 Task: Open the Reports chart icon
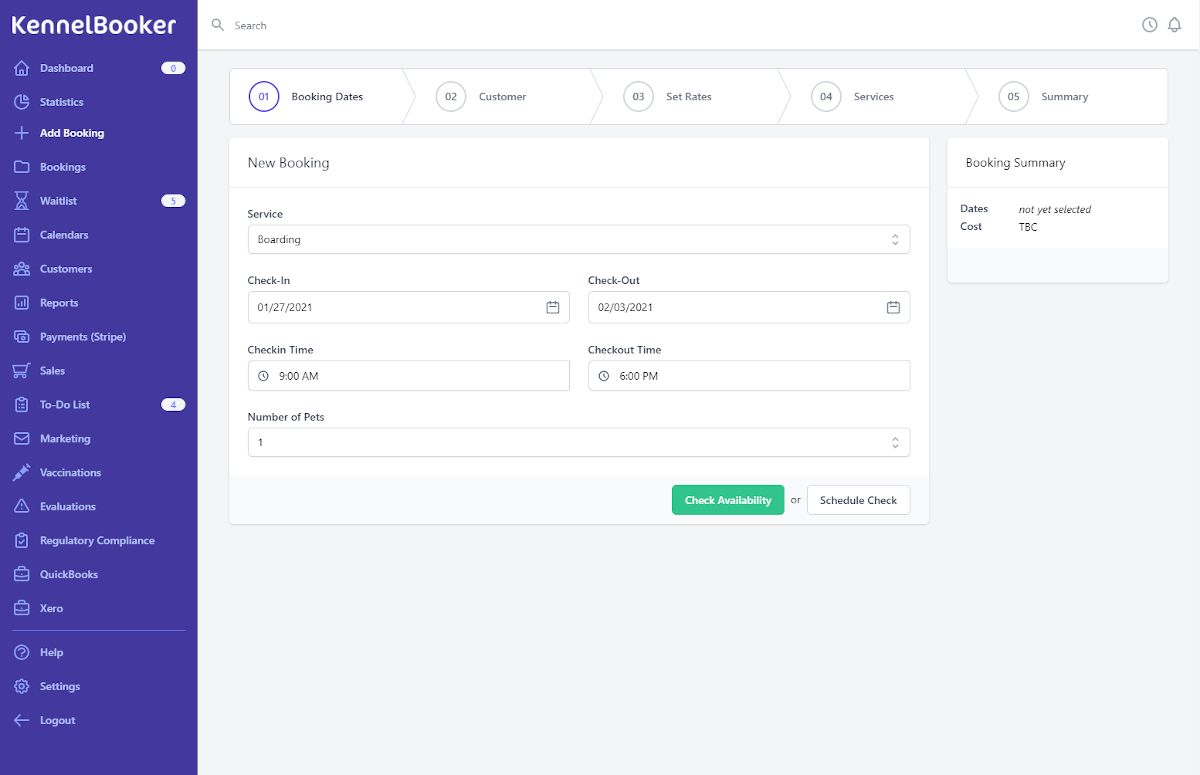coord(22,303)
